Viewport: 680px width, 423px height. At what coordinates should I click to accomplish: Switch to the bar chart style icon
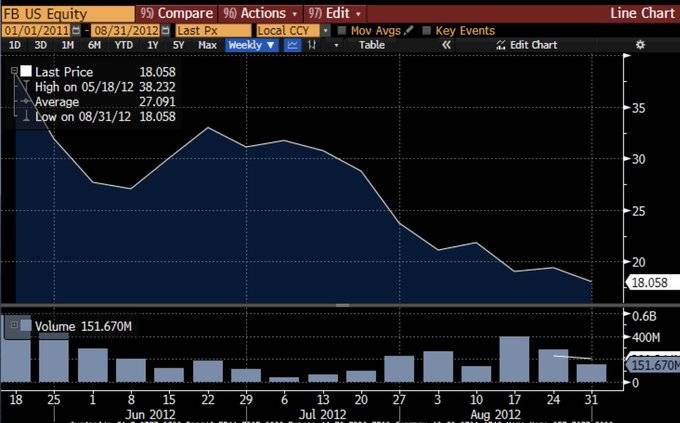(x=312, y=45)
